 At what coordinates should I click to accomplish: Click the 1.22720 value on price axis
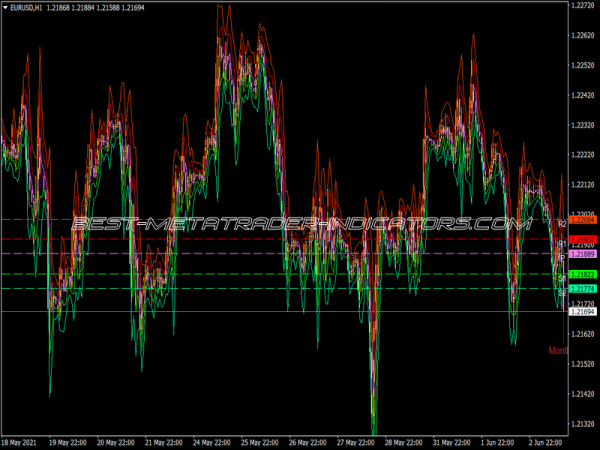(x=582, y=6)
